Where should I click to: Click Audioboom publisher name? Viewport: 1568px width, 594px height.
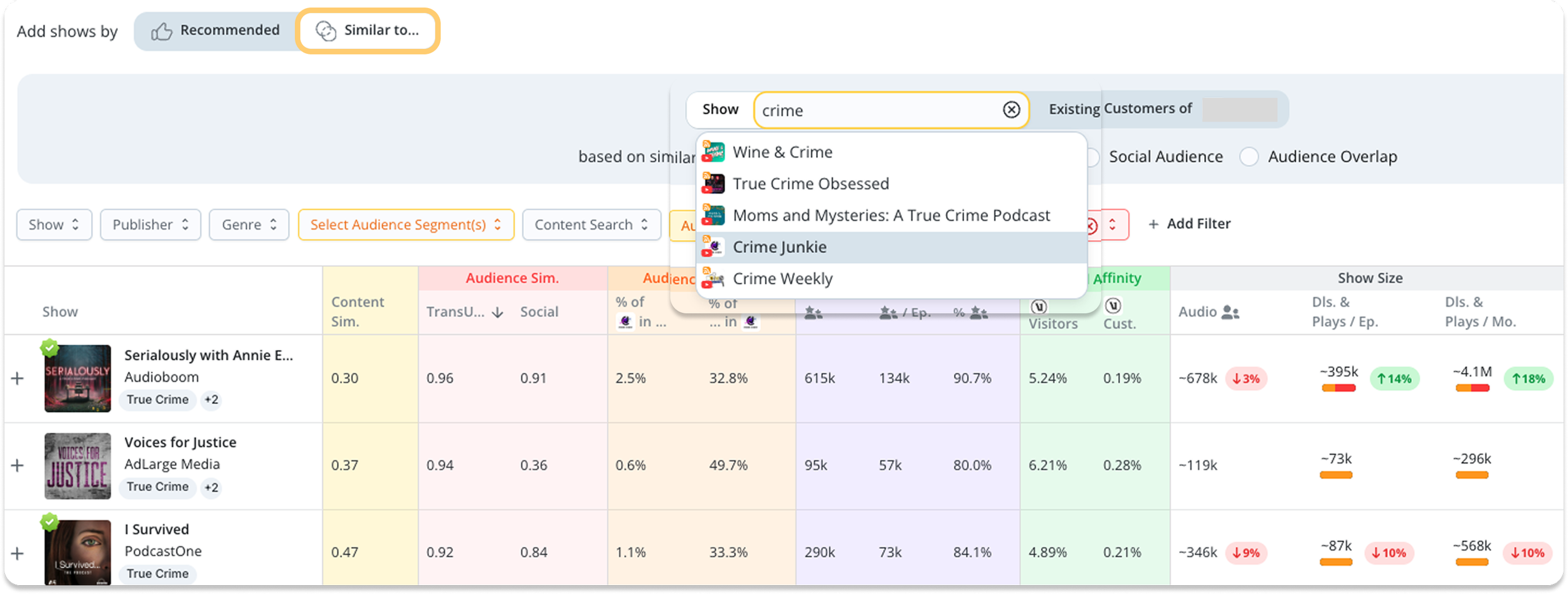pos(161,377)
